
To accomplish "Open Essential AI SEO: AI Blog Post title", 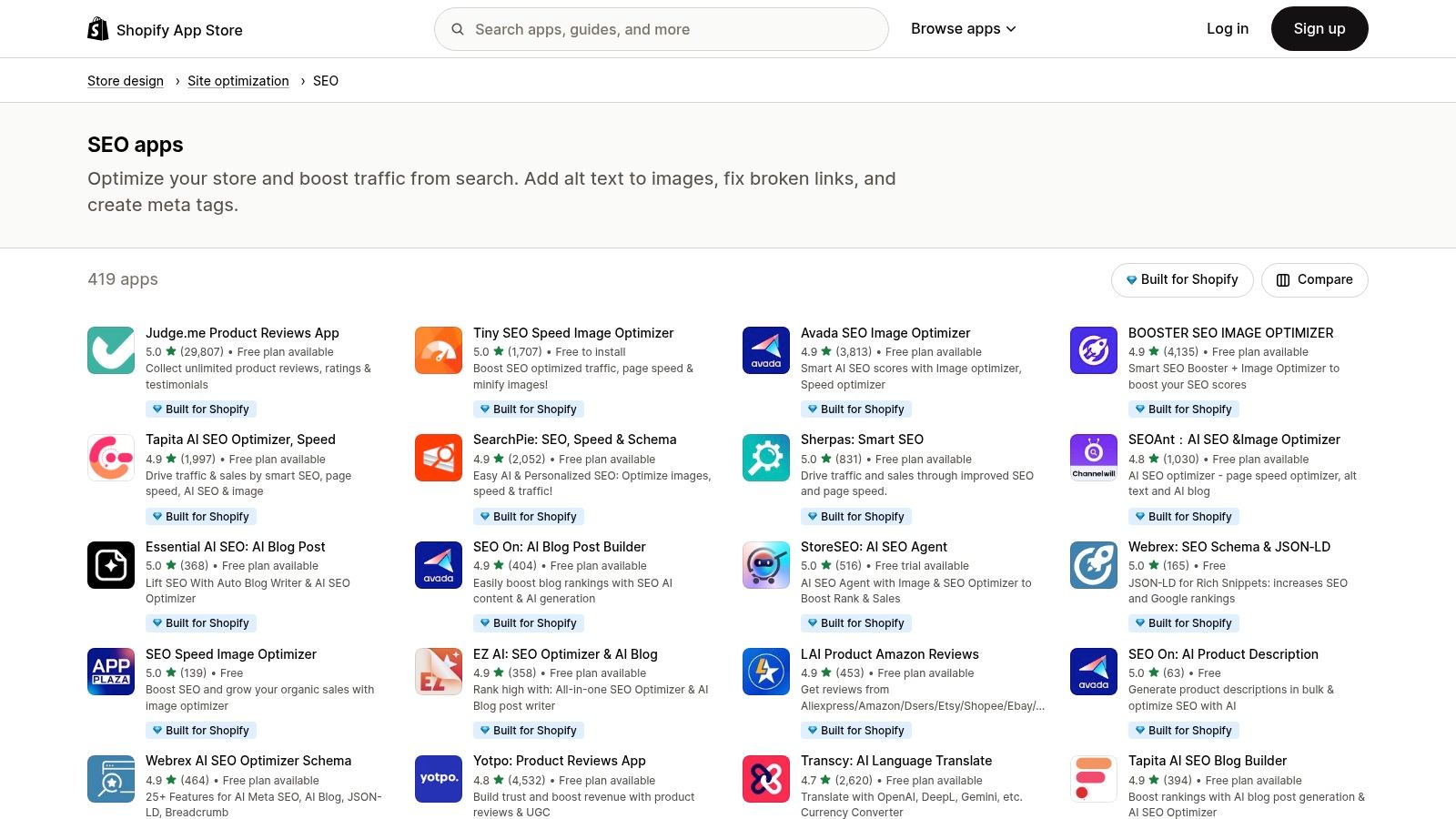I will [236, 547].
